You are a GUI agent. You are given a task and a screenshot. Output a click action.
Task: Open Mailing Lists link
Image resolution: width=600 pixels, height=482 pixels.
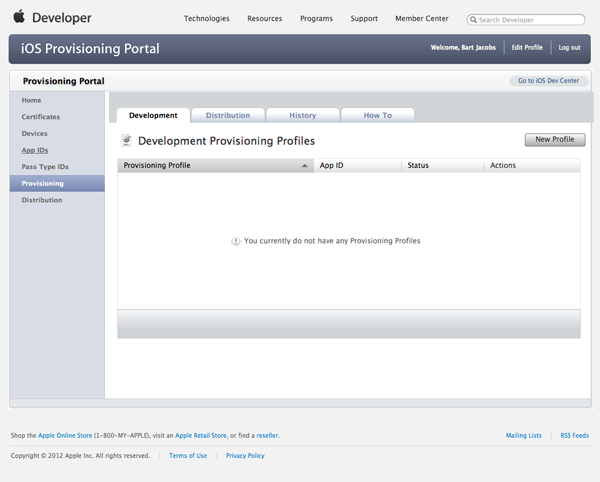[x=523, y=435]
